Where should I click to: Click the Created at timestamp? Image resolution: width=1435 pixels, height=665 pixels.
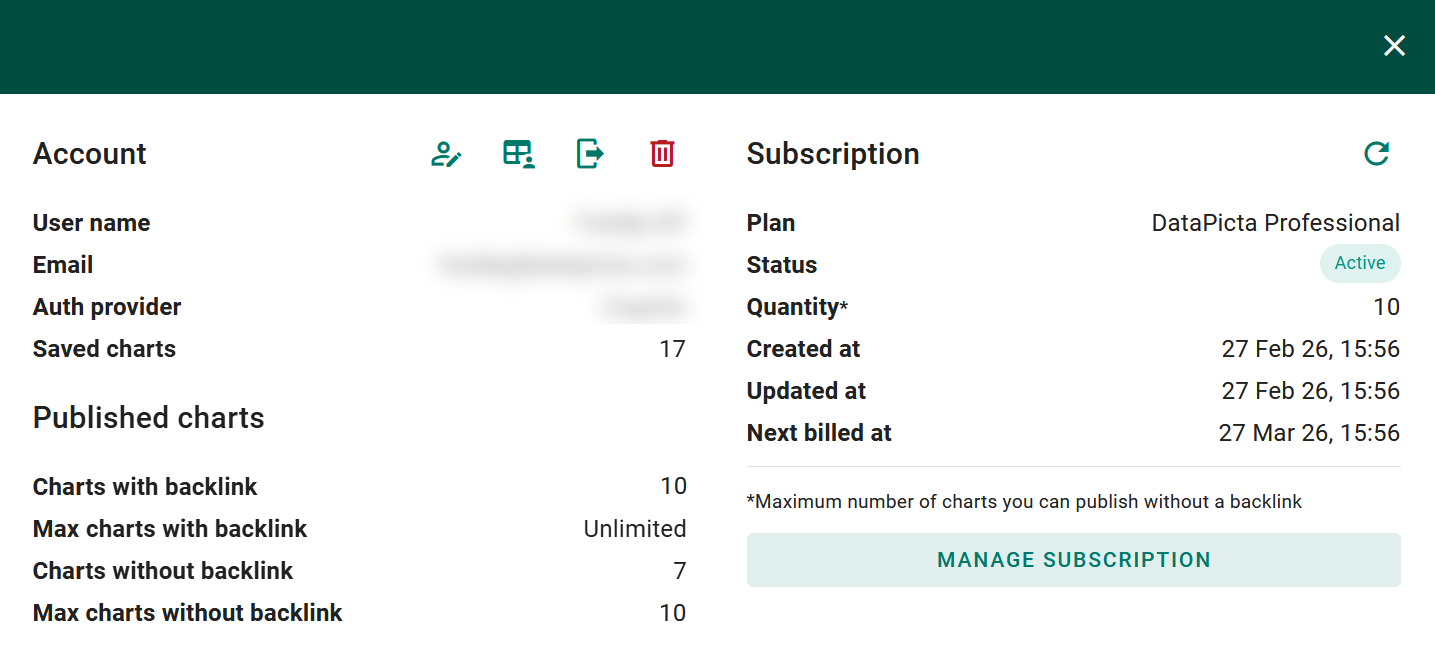1309,348
